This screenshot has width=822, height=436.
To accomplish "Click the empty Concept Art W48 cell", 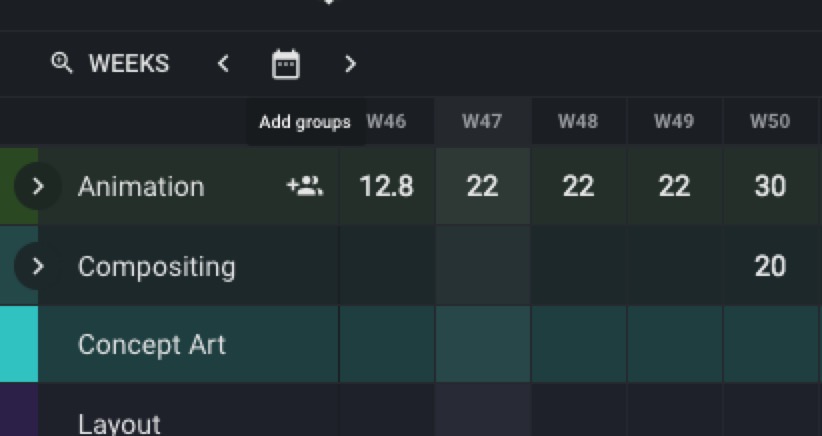I will pos(578,344).
